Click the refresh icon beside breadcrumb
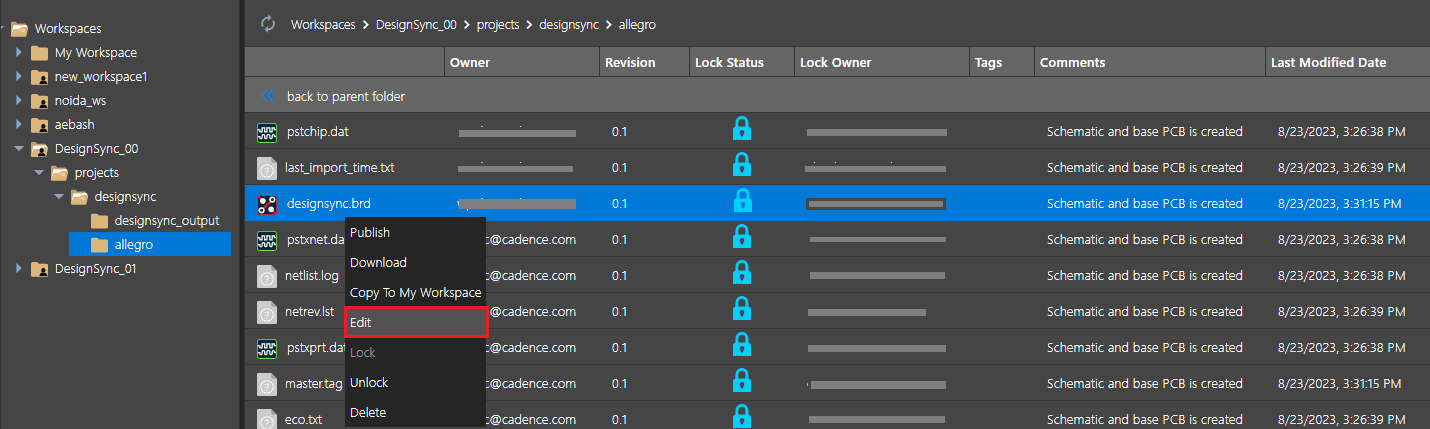This screenshot has height=429, width=1430. click(268, 23)
